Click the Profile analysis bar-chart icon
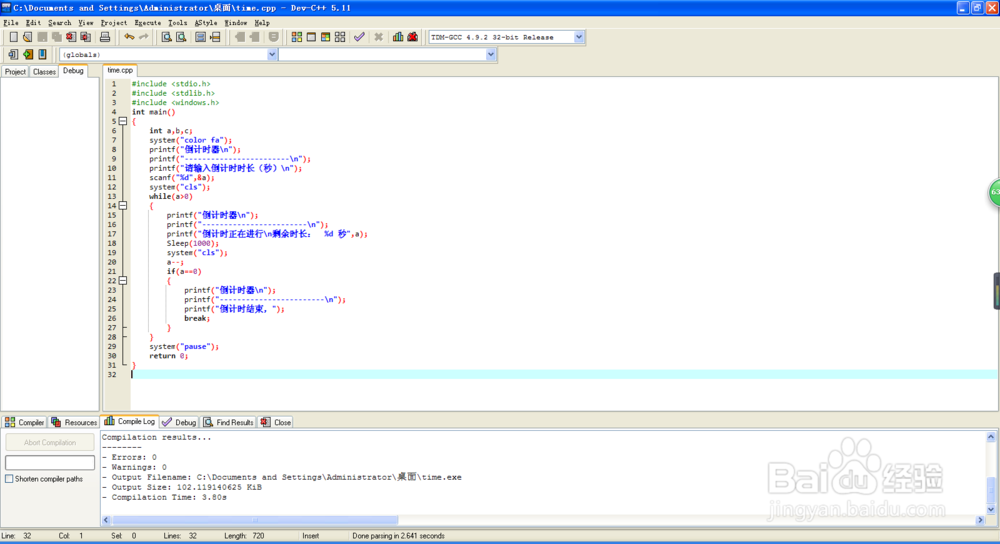The height and width of the screenshot is (544, 1000). (x=398, y=37)
